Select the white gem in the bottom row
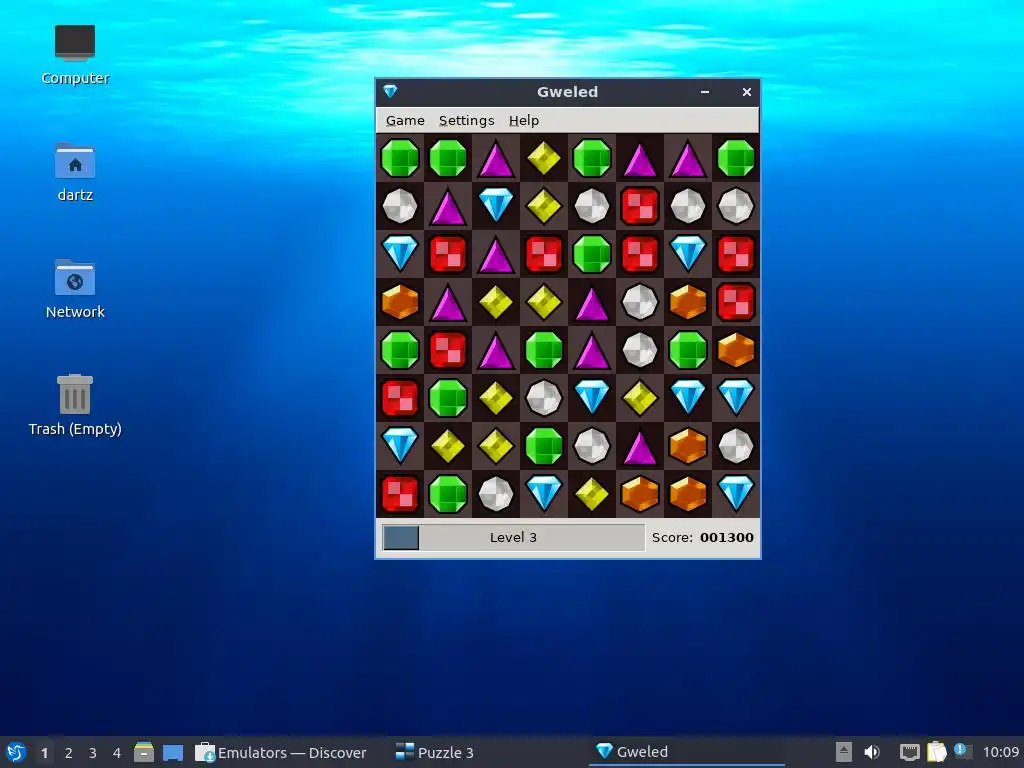The image size is (1024, 768). [x=496, y=494]
